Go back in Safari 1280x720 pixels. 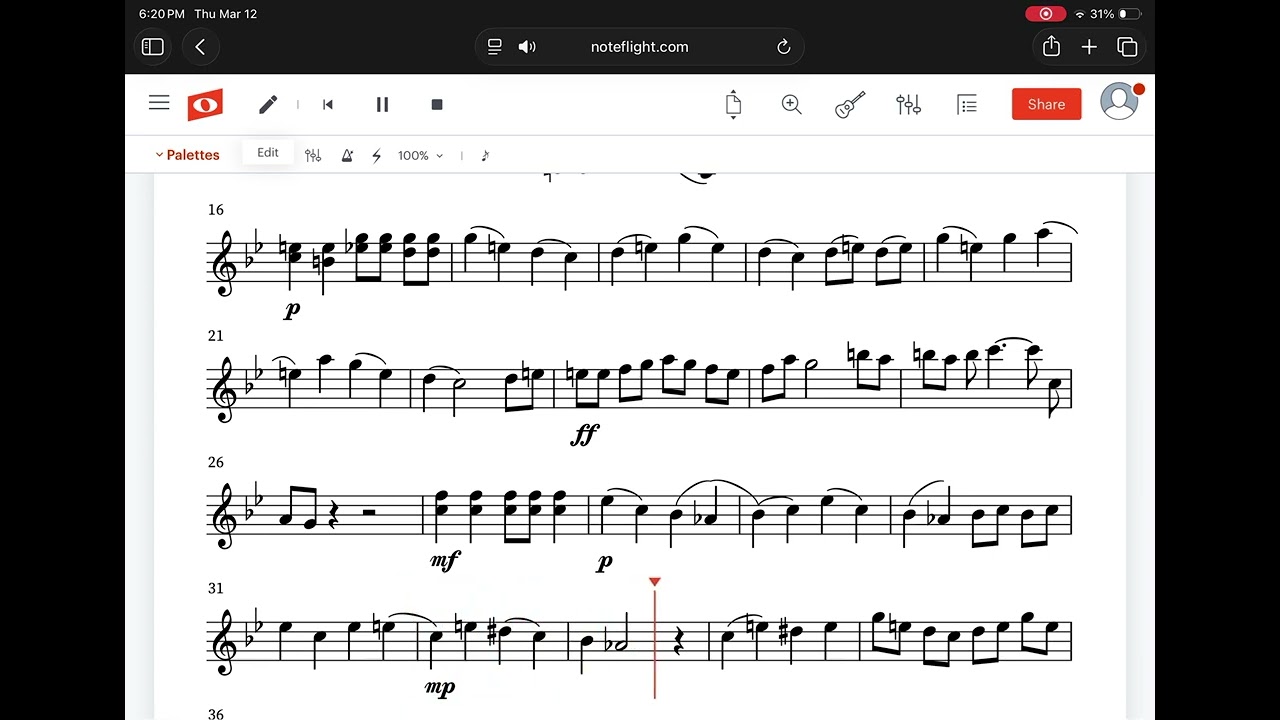tap(200, 47)
